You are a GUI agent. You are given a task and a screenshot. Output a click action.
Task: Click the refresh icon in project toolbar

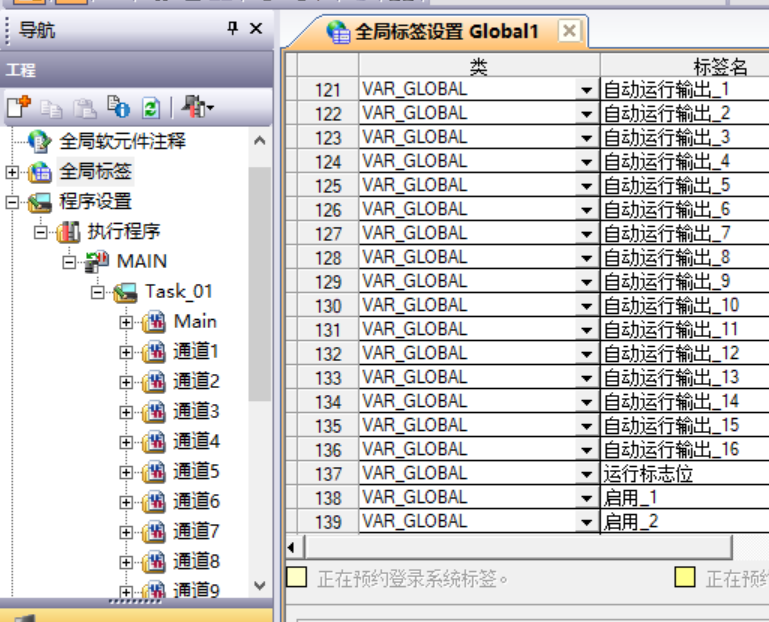coord(150,107)
